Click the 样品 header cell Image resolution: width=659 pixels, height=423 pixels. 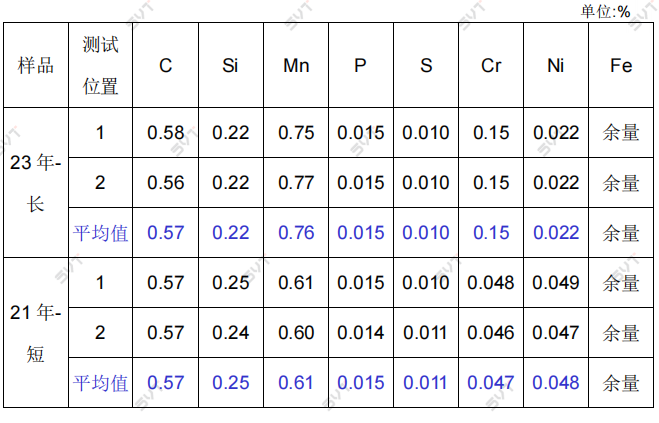click(36, 66)
